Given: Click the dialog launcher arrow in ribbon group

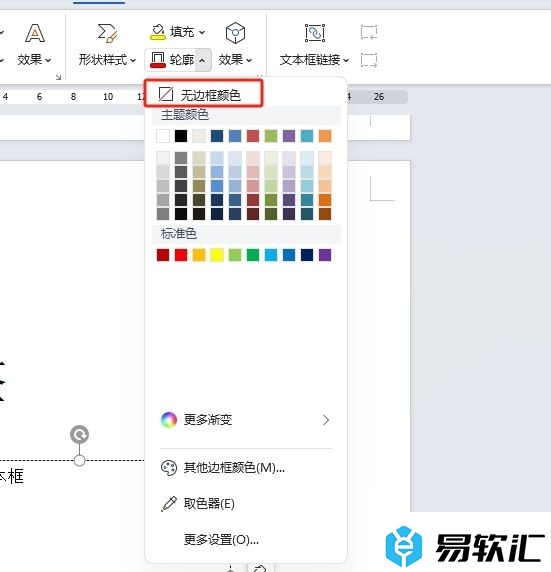Looking at the screenshot, I should point(58,77).
